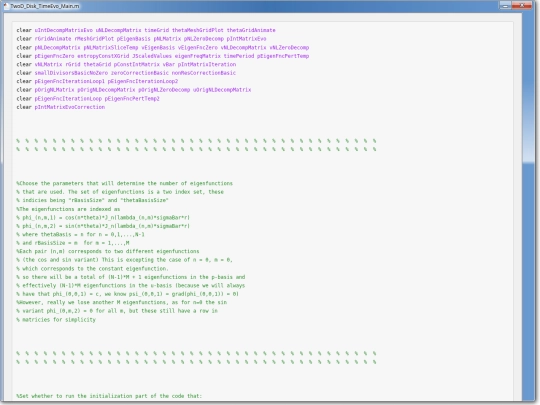Image resolution: width=540 pixels, height=405 pixels.
Task: Click on pEigenFncIterationLoop1
Action: tap(70, 82)
